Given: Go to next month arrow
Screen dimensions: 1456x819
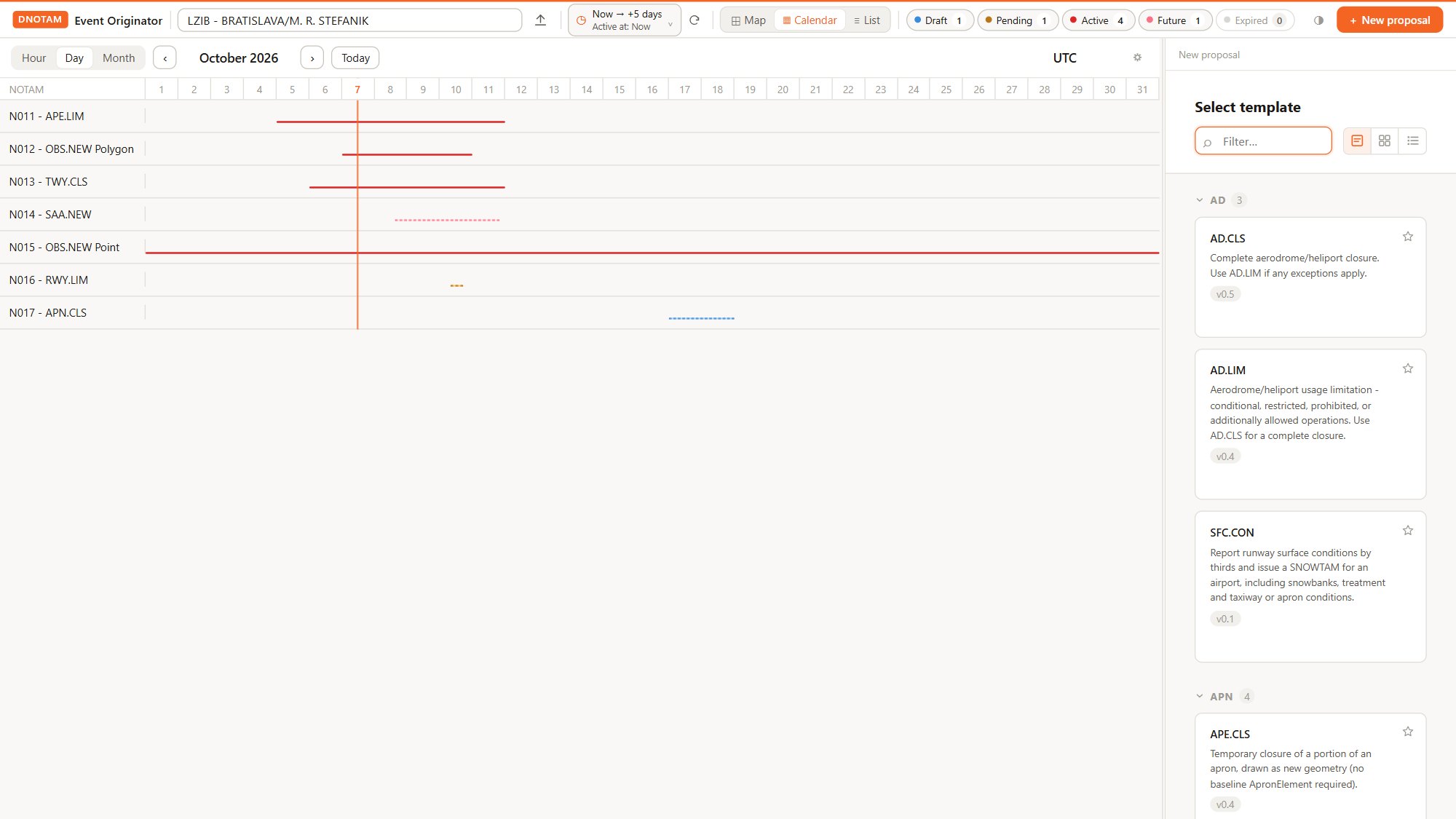Looking at the screenshot, I should coord(312,58).
